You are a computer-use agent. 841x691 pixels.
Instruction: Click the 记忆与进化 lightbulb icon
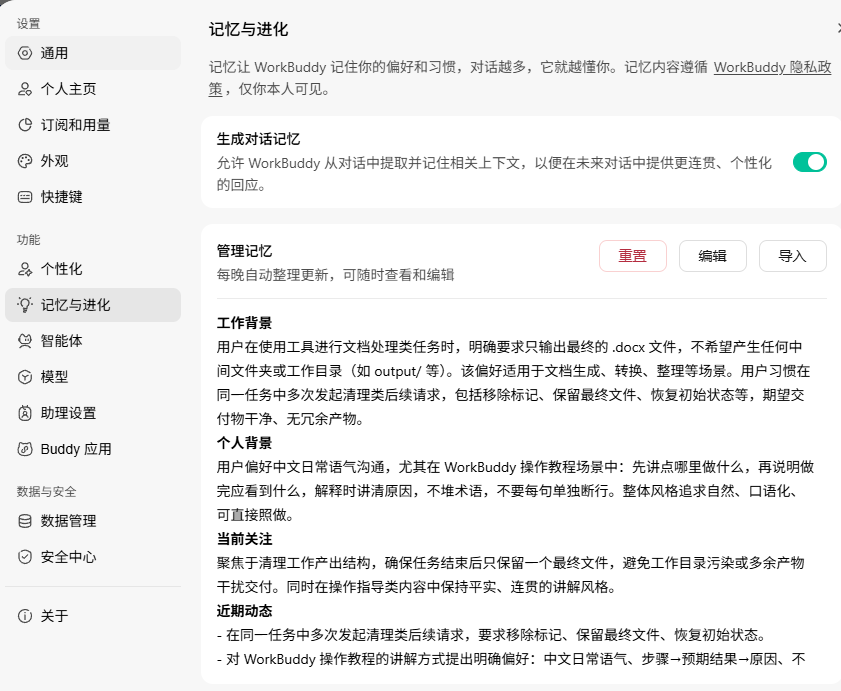pyautogui.click(x=25, y=305)
